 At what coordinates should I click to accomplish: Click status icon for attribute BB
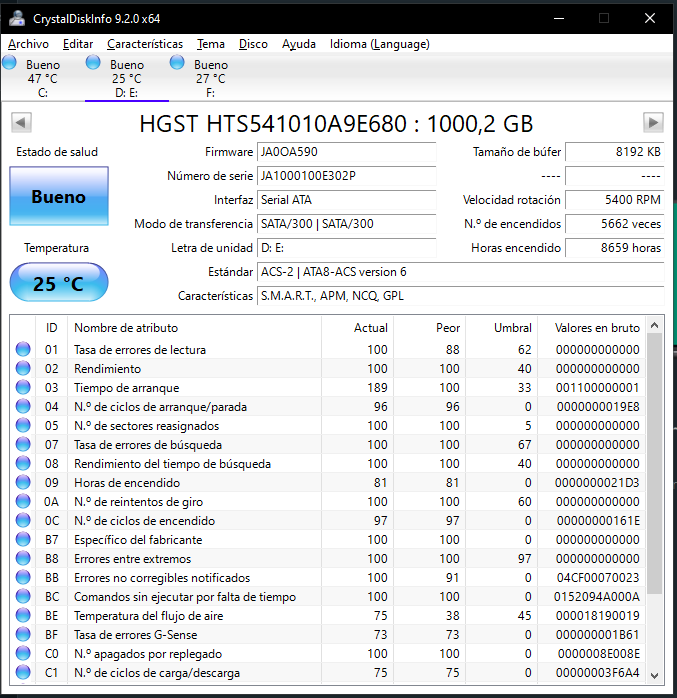point(23,577)
